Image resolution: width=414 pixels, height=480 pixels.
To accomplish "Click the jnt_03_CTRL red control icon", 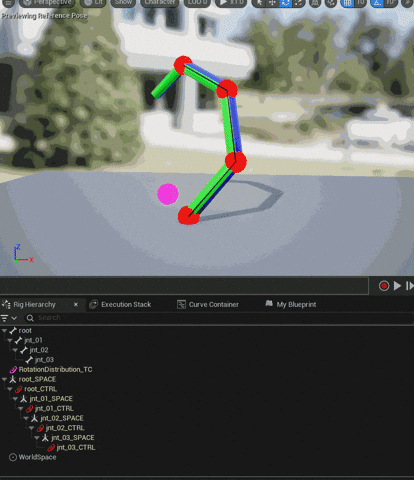I will (51, 447).
